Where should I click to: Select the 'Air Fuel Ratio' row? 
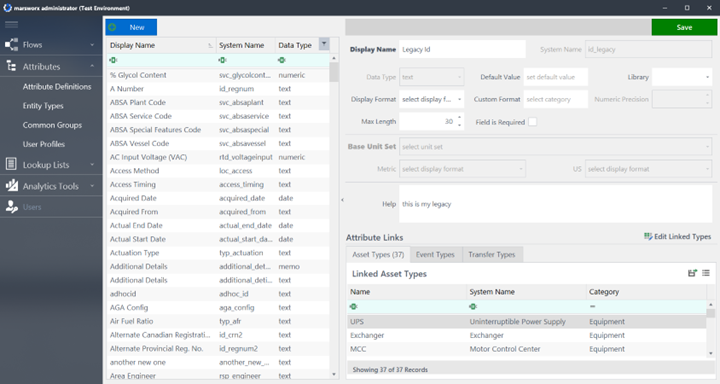[218, 321]
